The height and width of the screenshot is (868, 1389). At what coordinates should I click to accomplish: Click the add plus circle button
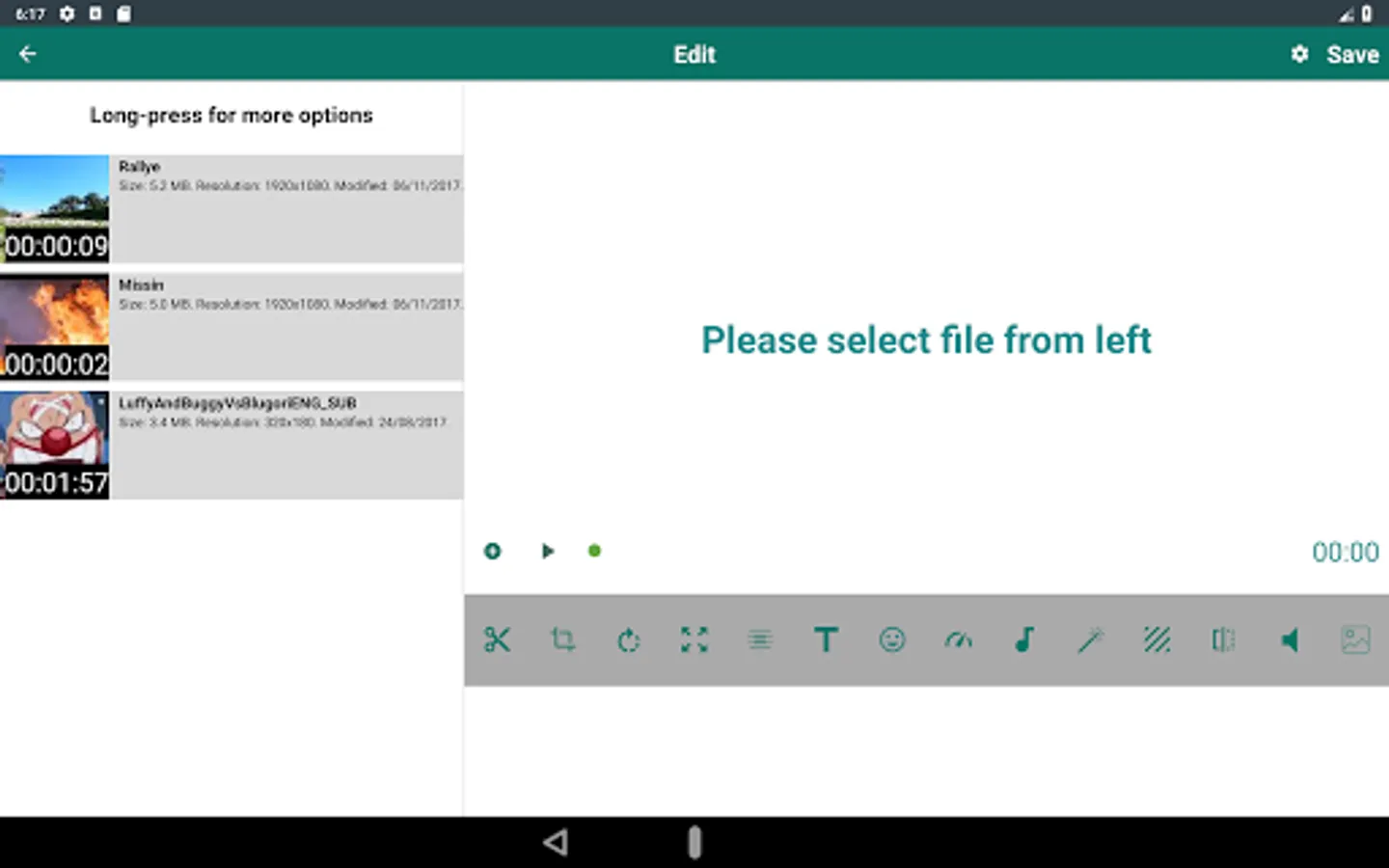tap(493, 551)
